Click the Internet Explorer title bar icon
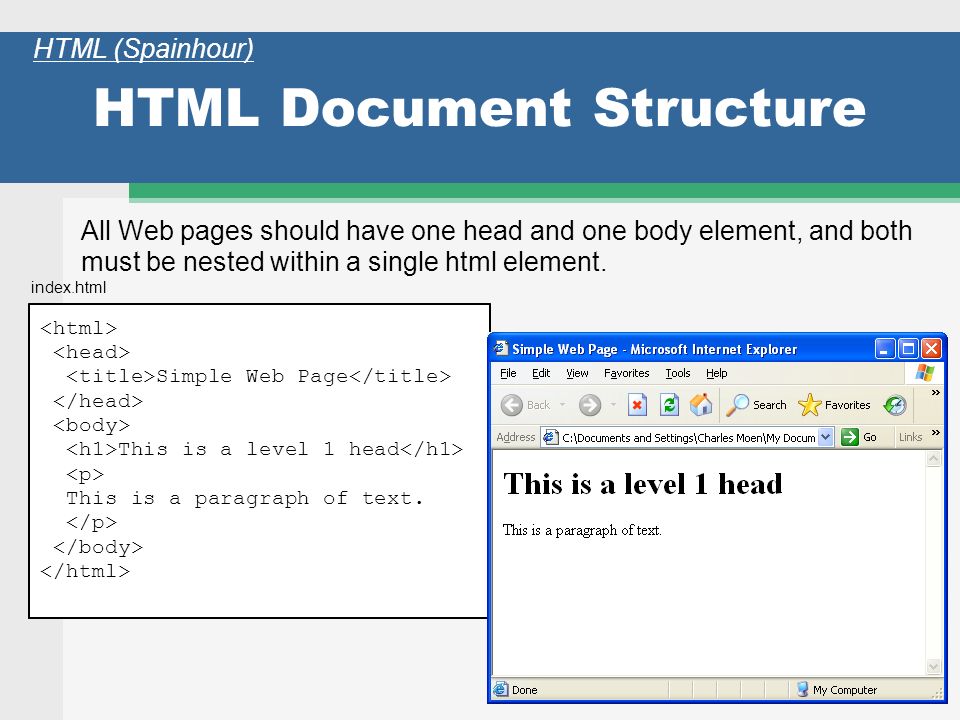The image size is (960, 720). pos(501,348)
